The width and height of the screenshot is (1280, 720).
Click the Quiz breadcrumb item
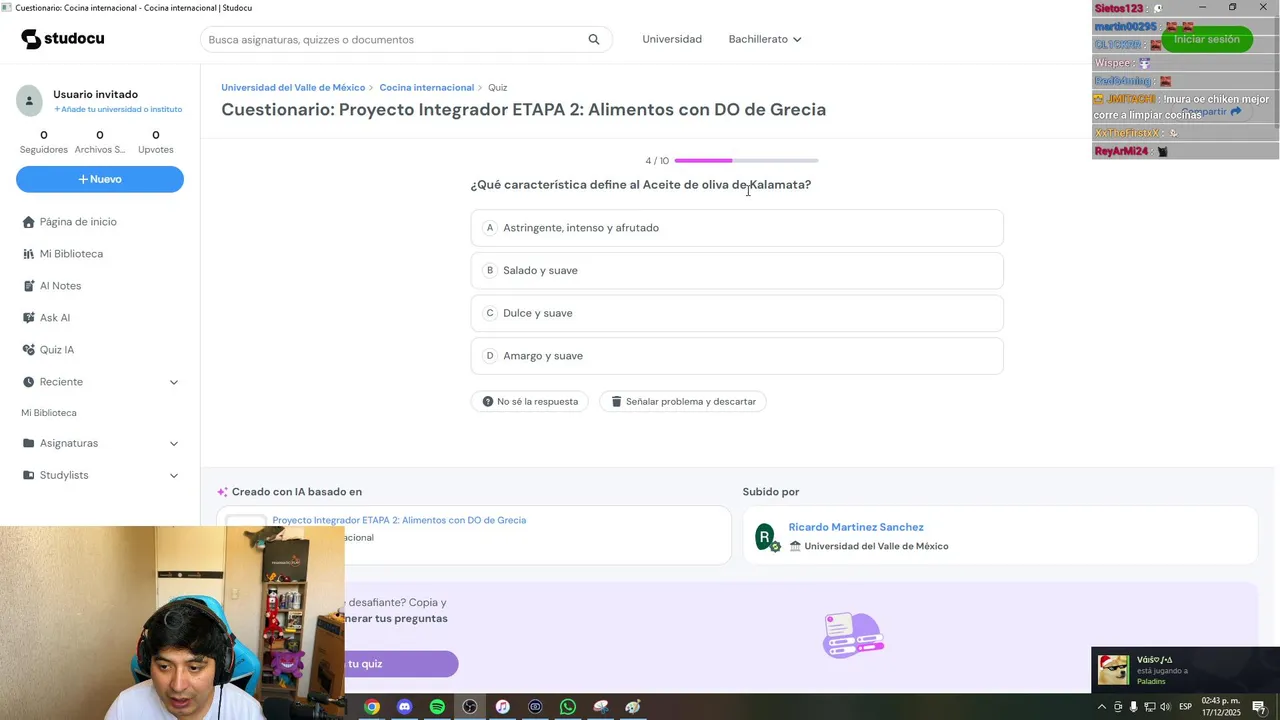(498, 88)
